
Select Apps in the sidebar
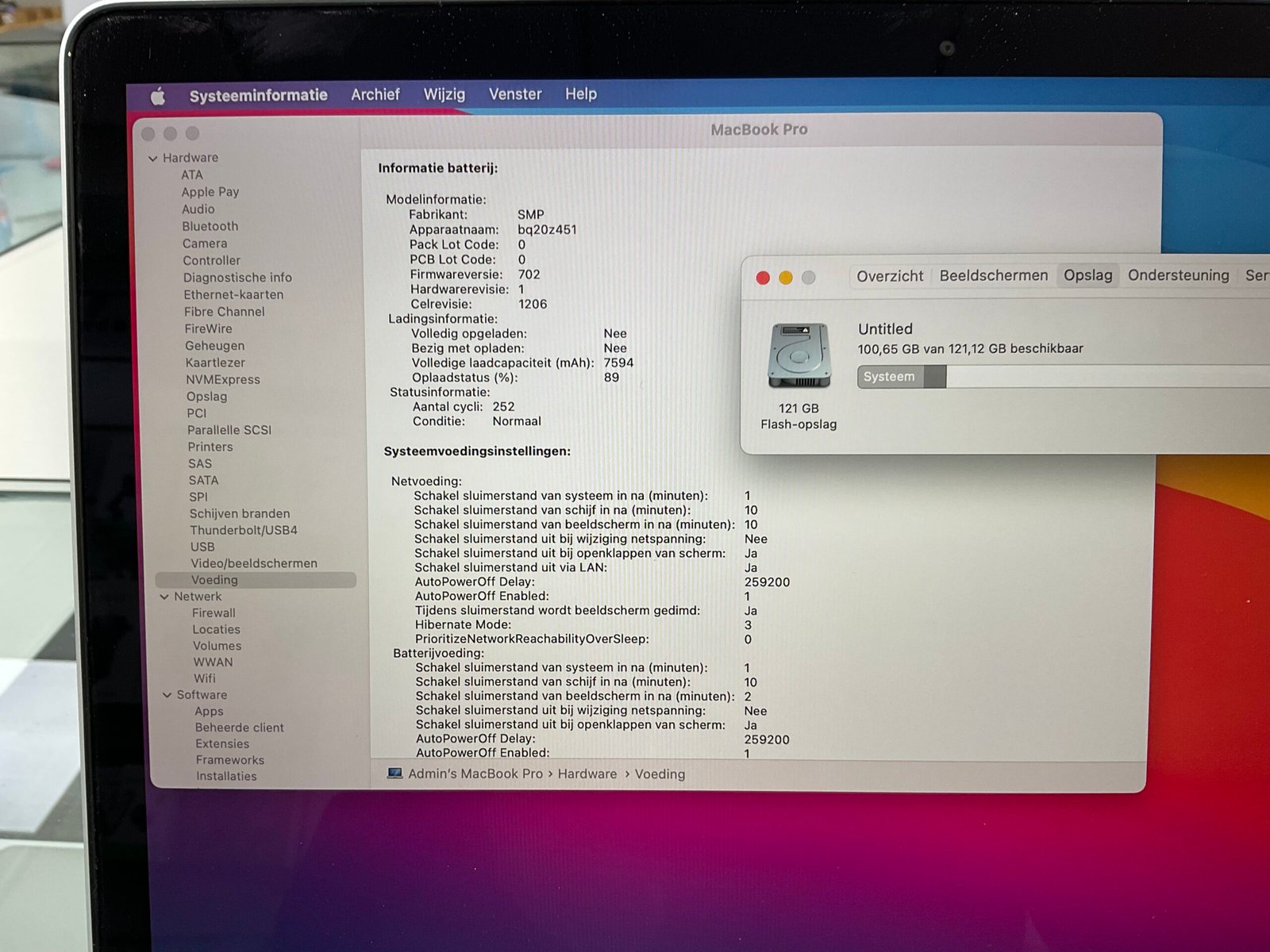click(x=209, y=712)
